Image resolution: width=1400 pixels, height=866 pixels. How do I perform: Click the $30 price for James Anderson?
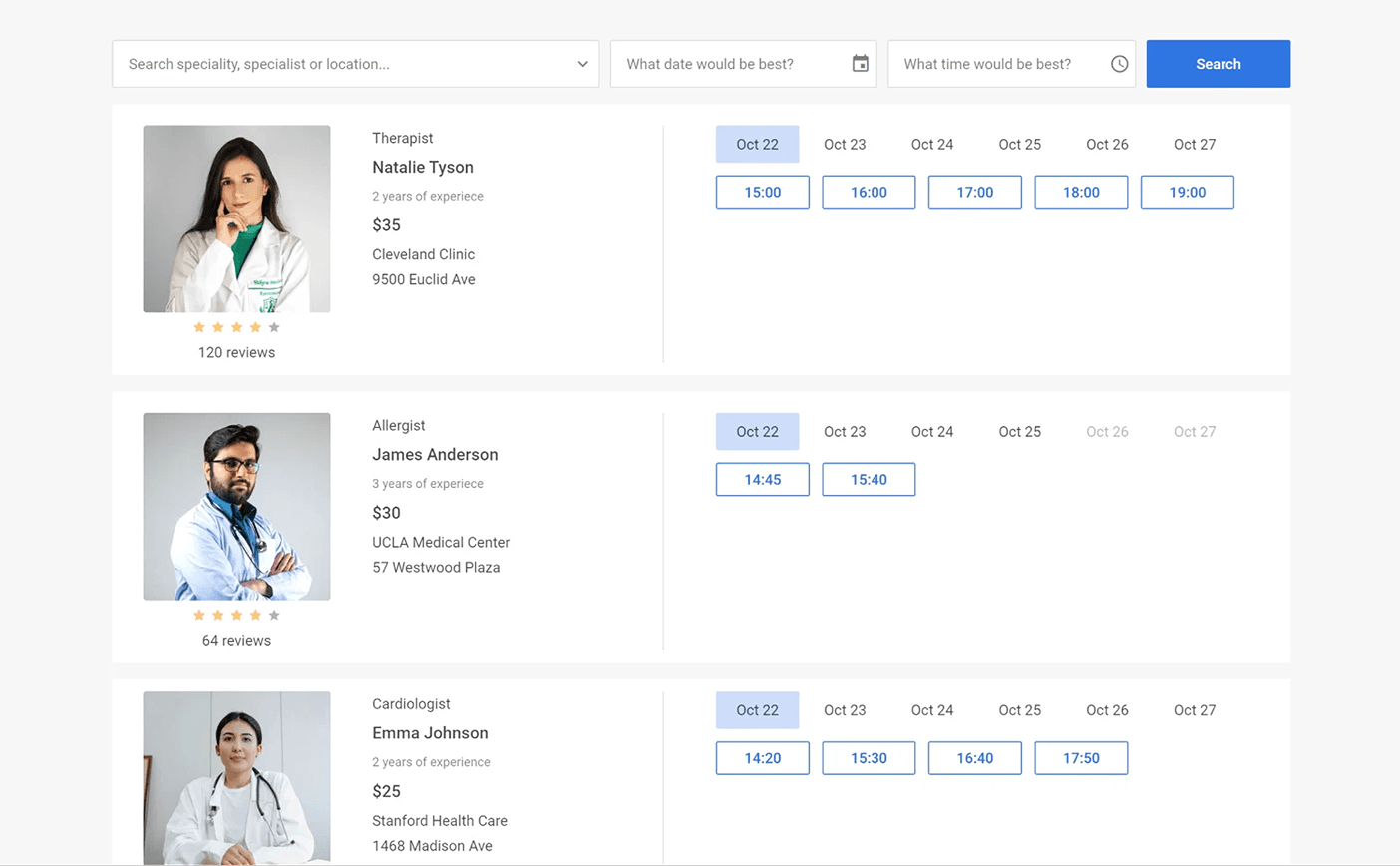pyautogui.click(x=386, y=513)
